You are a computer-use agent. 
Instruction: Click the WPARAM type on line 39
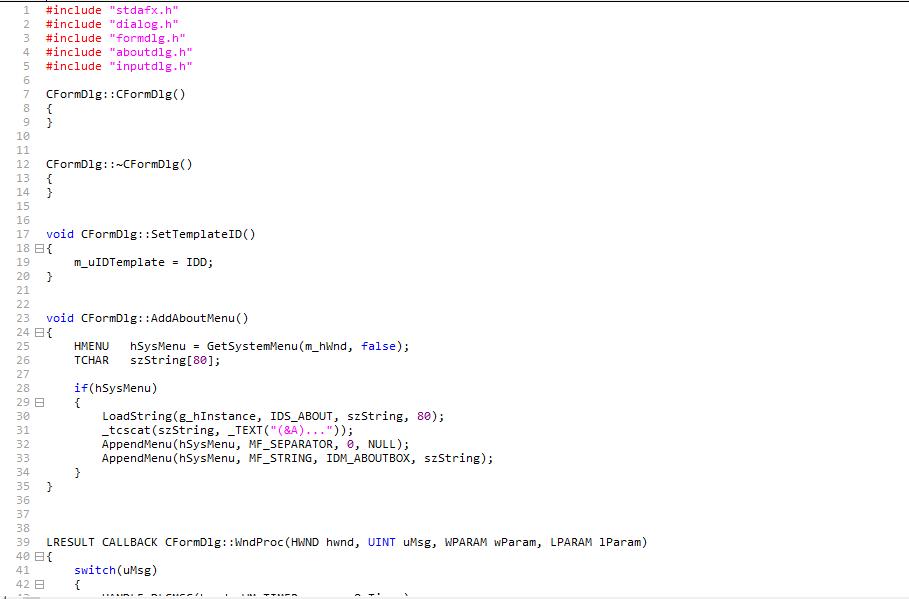click(x=466, y=542)
